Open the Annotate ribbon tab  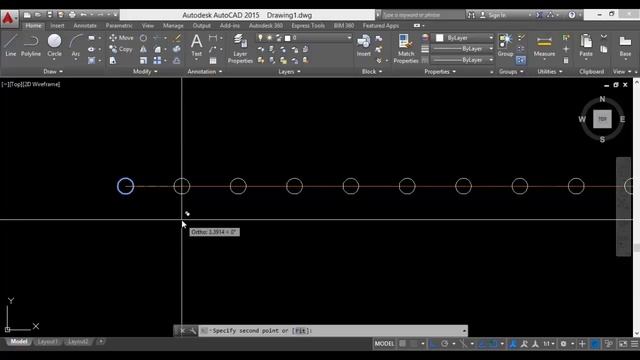point(85,26)
